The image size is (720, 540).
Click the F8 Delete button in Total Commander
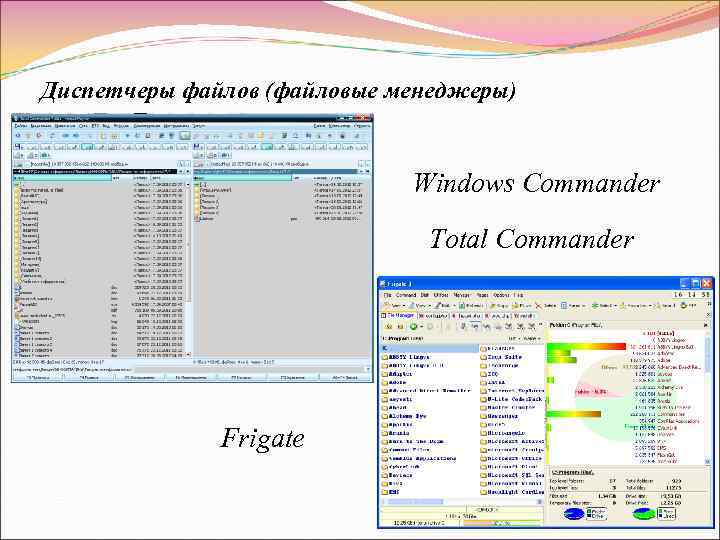[293, 377]
